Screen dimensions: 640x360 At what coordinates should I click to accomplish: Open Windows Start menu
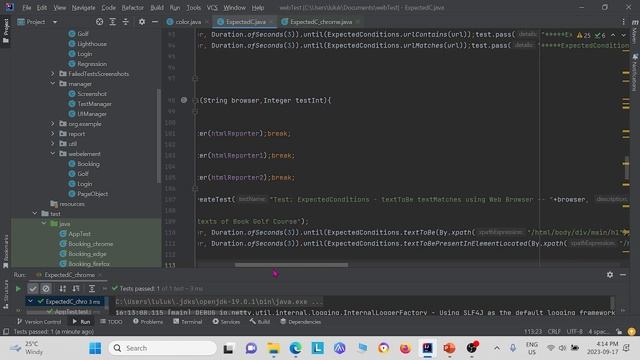pyautogui.click(x=95, y=348)
